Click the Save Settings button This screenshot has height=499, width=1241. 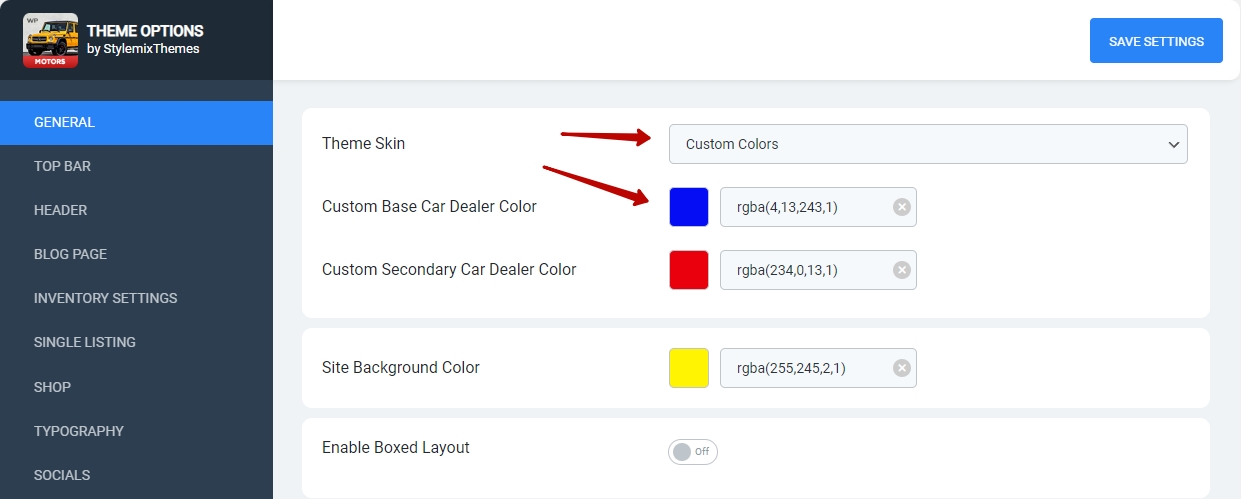(1155, 41)
